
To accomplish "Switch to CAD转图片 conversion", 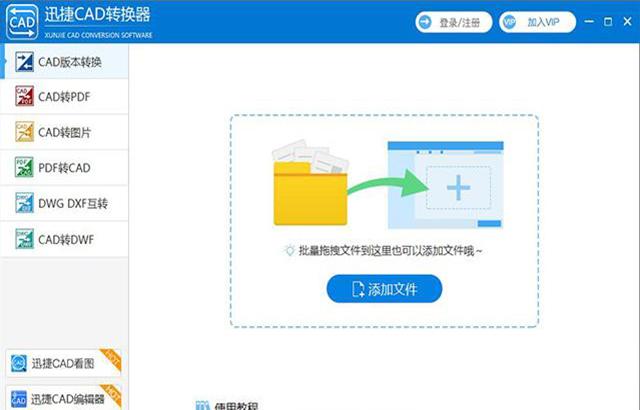I will point(64,132).
